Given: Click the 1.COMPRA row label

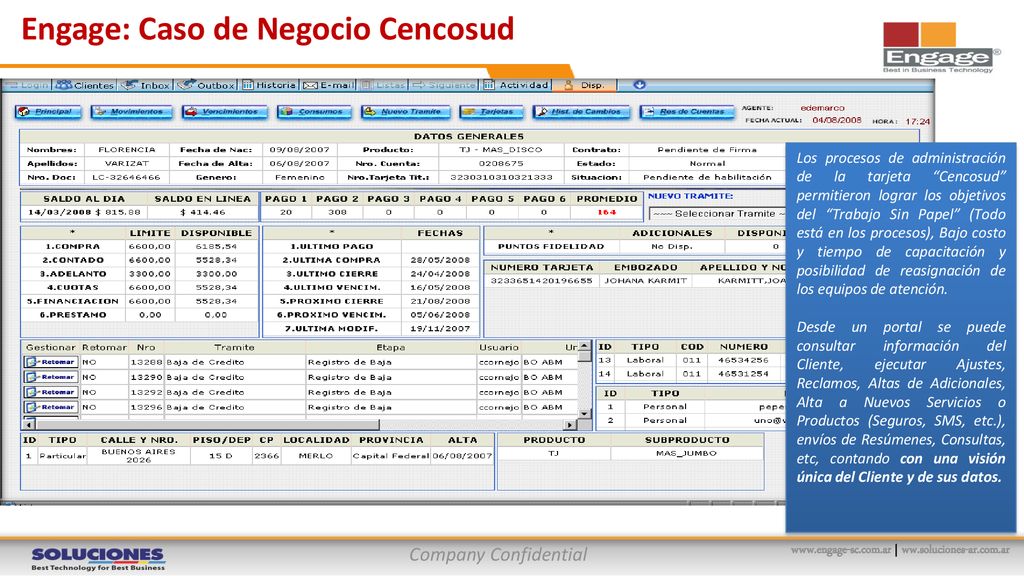Looking at the screenshot, I should point(72,247).
